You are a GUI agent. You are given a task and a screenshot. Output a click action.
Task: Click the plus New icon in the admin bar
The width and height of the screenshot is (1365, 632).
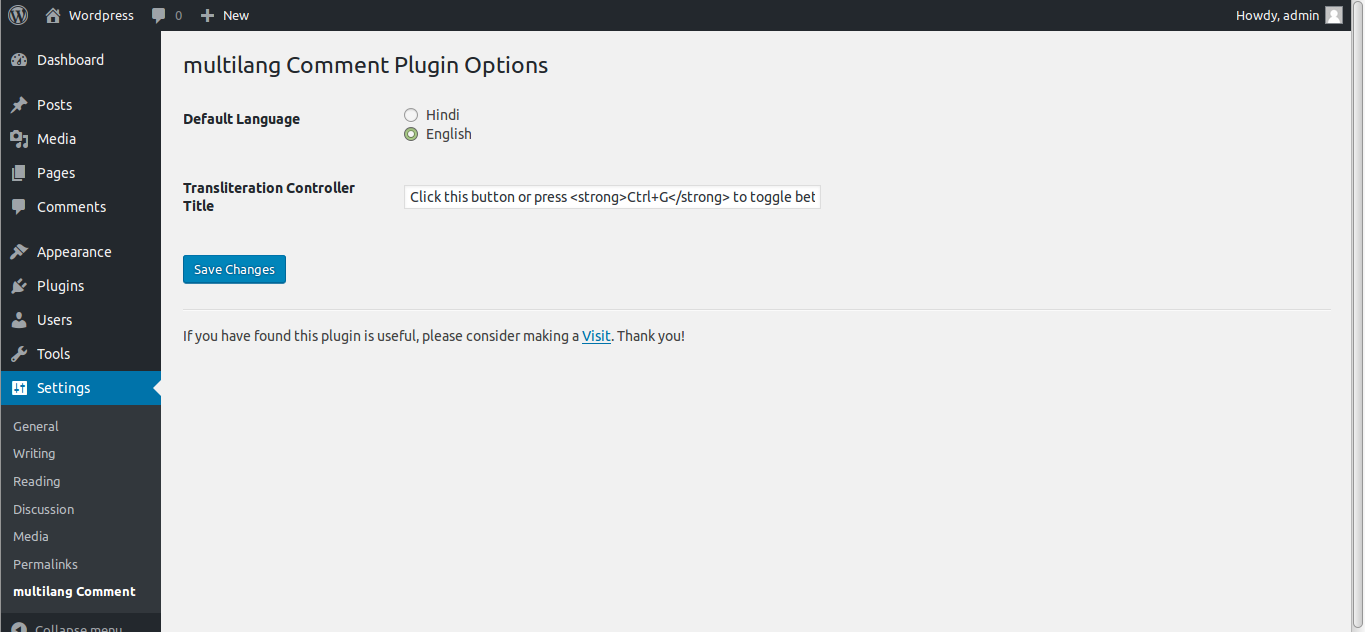[x=208, y=15]
